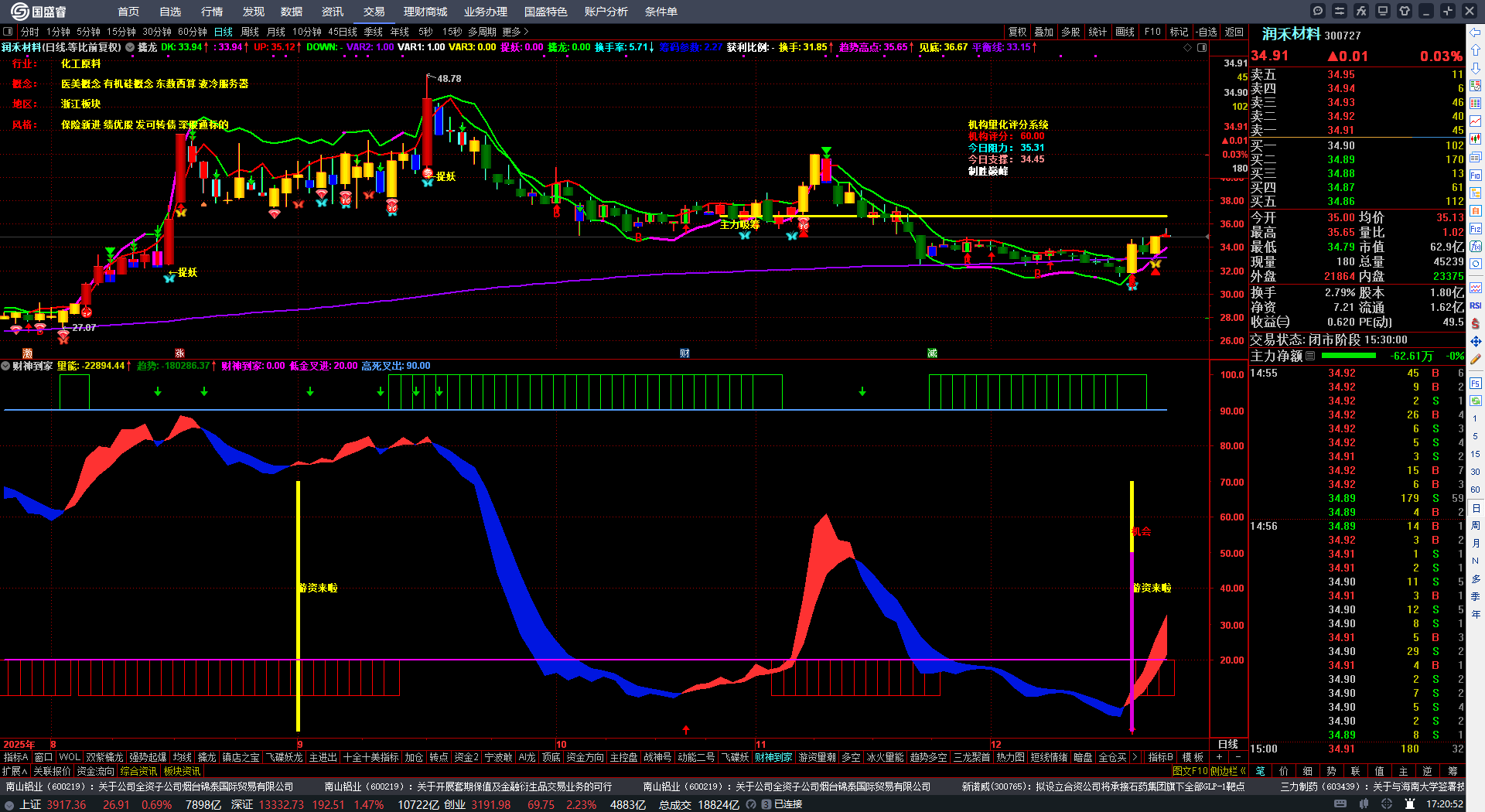Open the message chat icon in title bar
Image resolution: width=1485 pixels, height=812 pixels.
[1318, 11]
